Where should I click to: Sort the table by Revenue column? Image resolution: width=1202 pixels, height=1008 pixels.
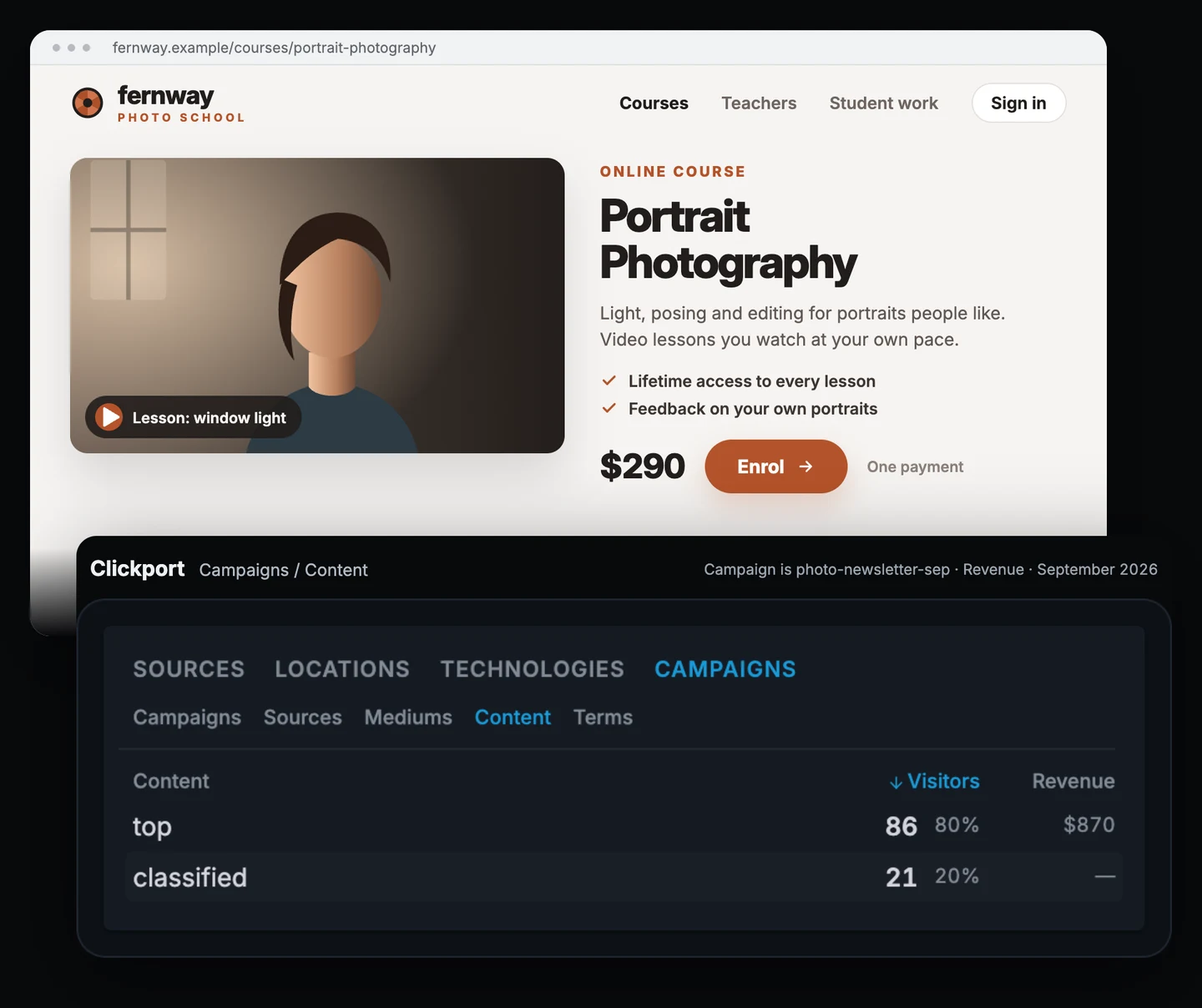pos(1073,781)
